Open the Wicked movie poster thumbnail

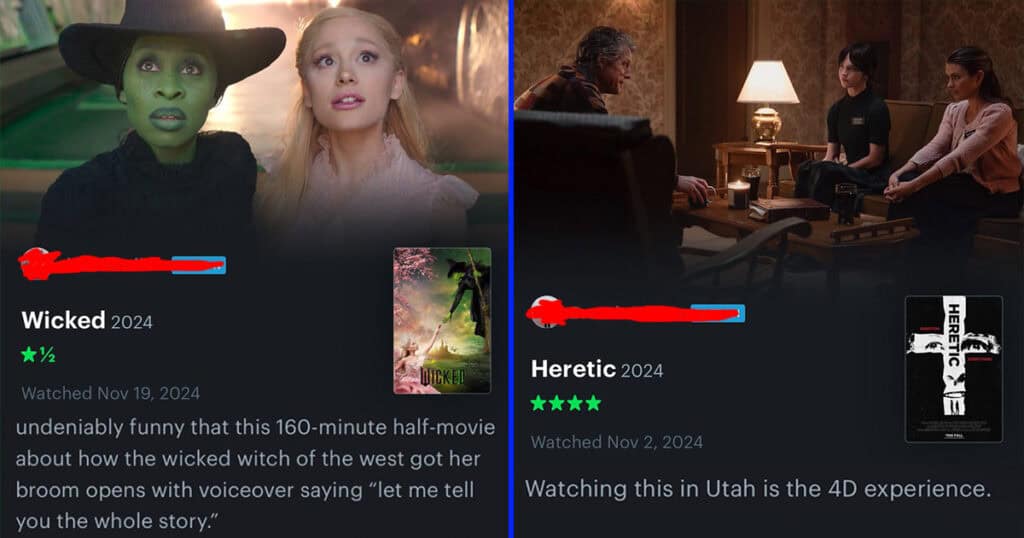442,321
